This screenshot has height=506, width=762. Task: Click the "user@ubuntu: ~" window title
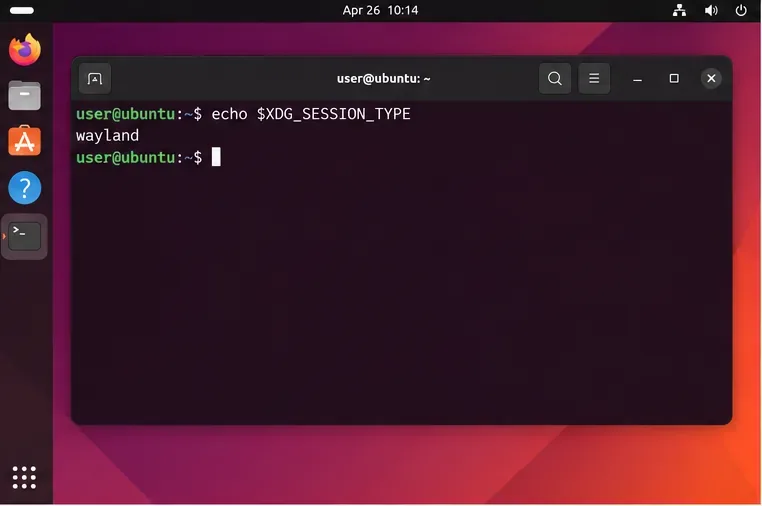click(383, 79)
